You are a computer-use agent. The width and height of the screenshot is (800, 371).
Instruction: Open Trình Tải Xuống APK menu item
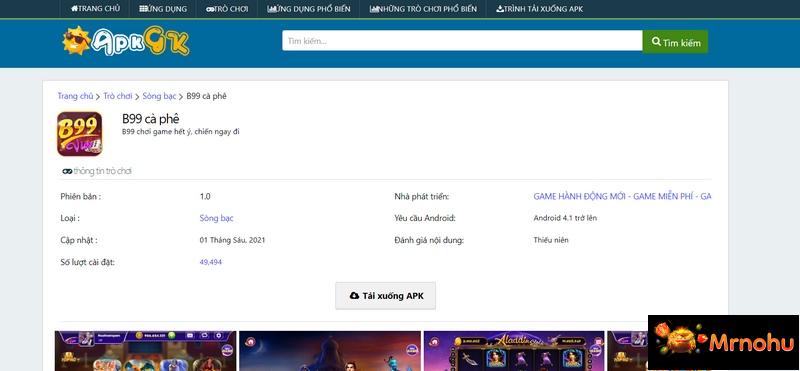coord(539,9)
